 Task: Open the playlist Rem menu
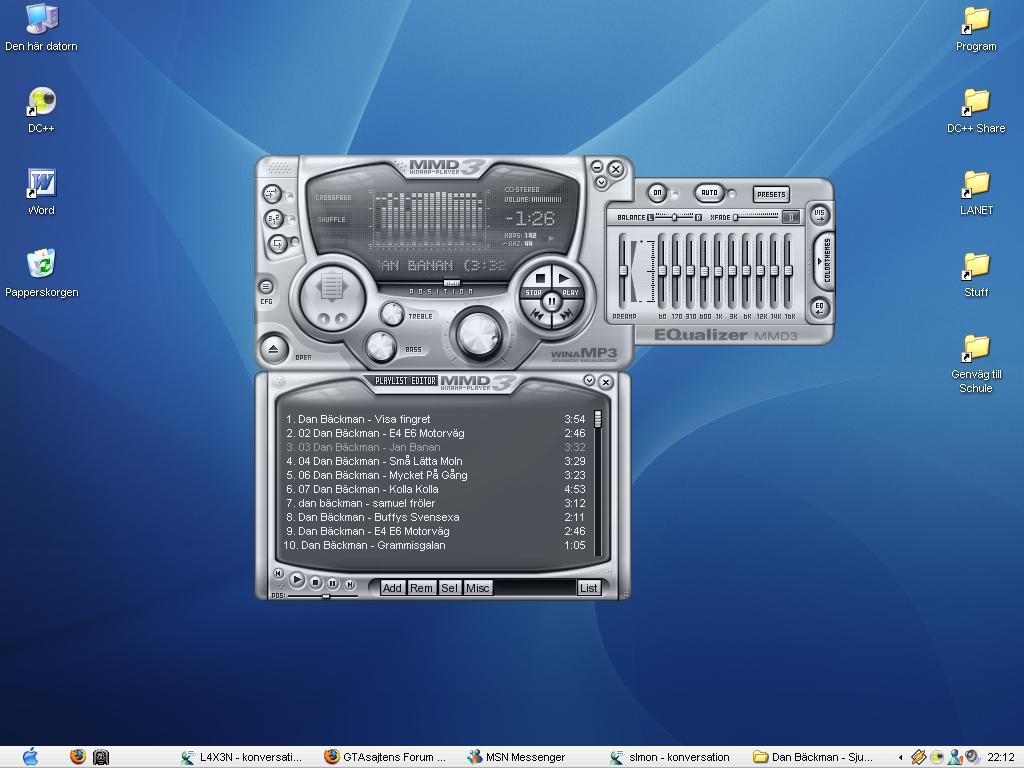click(421, 588)
